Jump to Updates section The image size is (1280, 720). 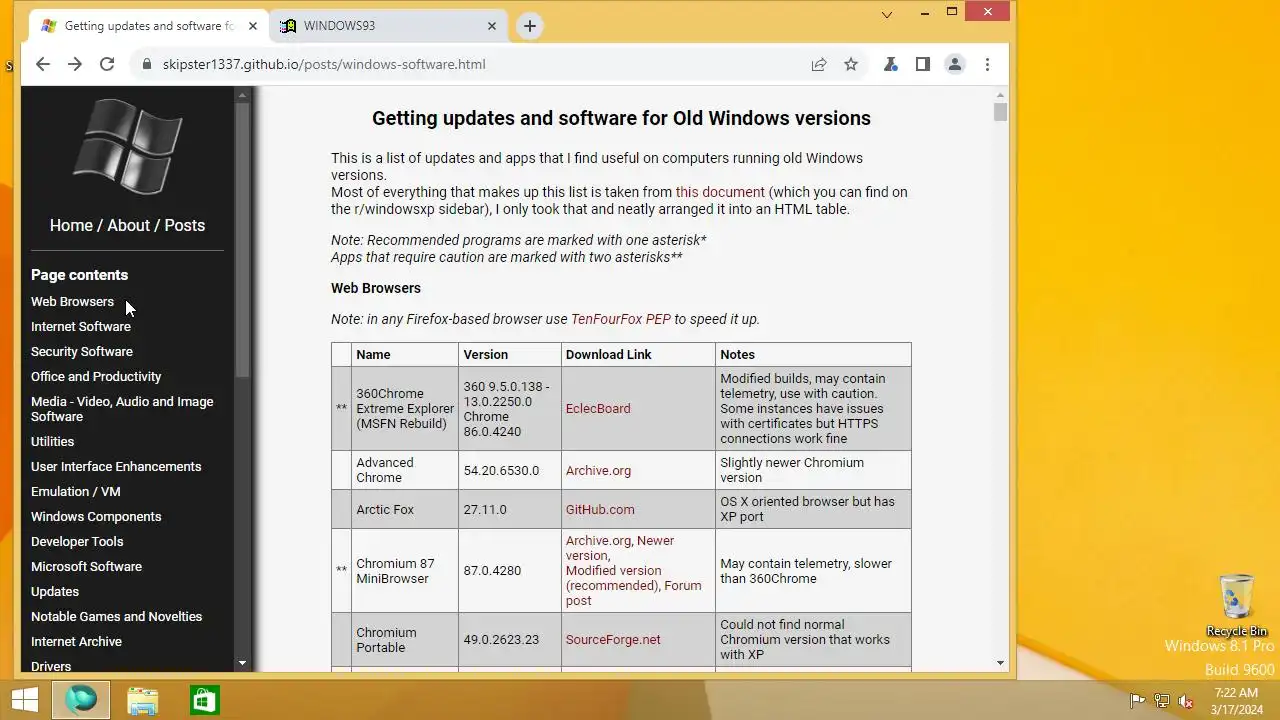(55, 591)
